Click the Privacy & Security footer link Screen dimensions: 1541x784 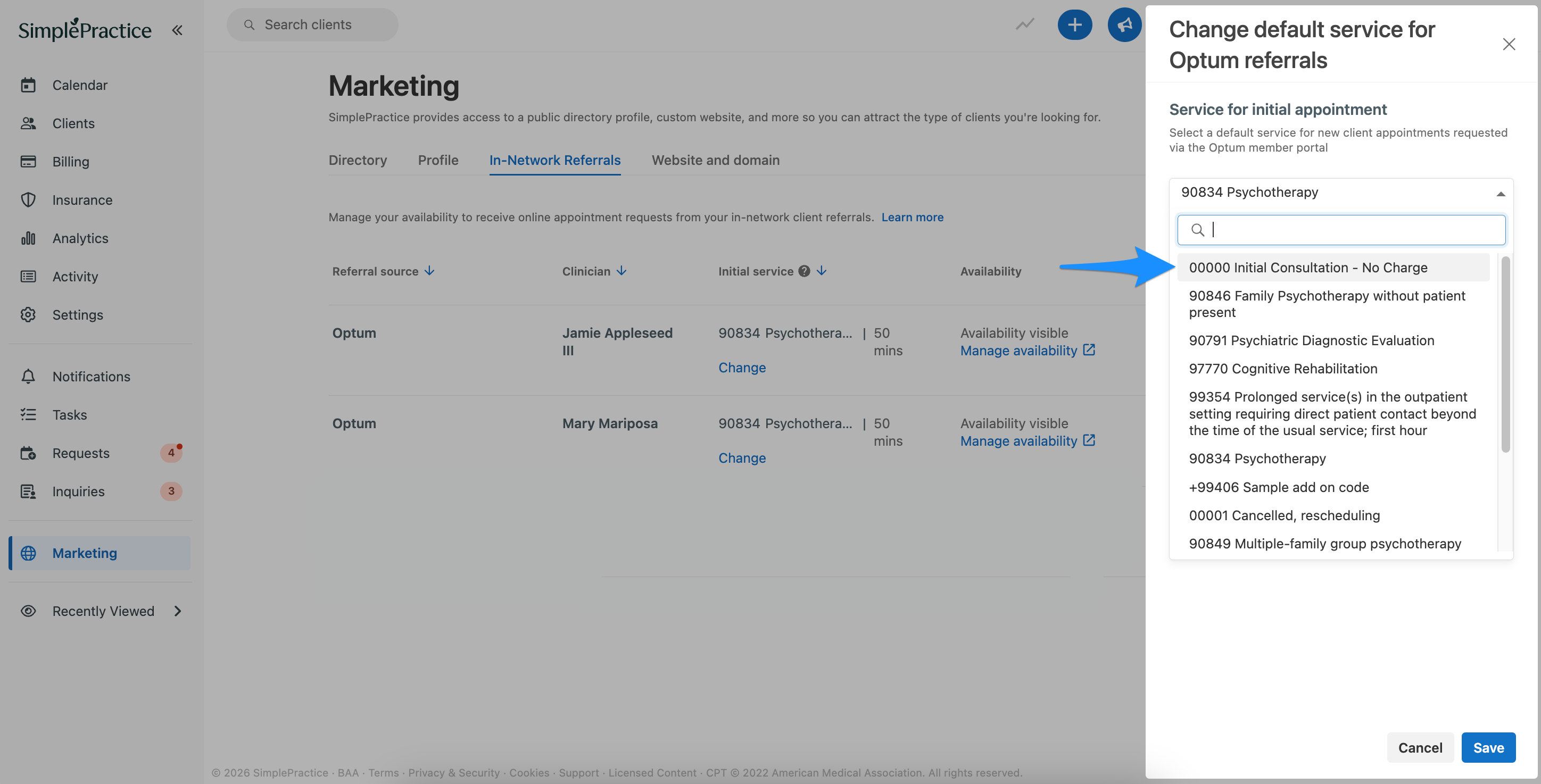[453, 773]
